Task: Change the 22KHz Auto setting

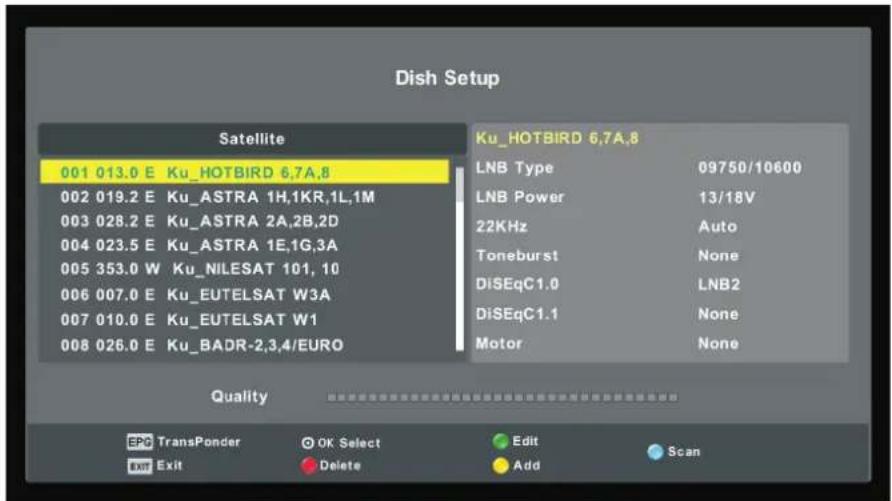Action: (x=718, y=226)
